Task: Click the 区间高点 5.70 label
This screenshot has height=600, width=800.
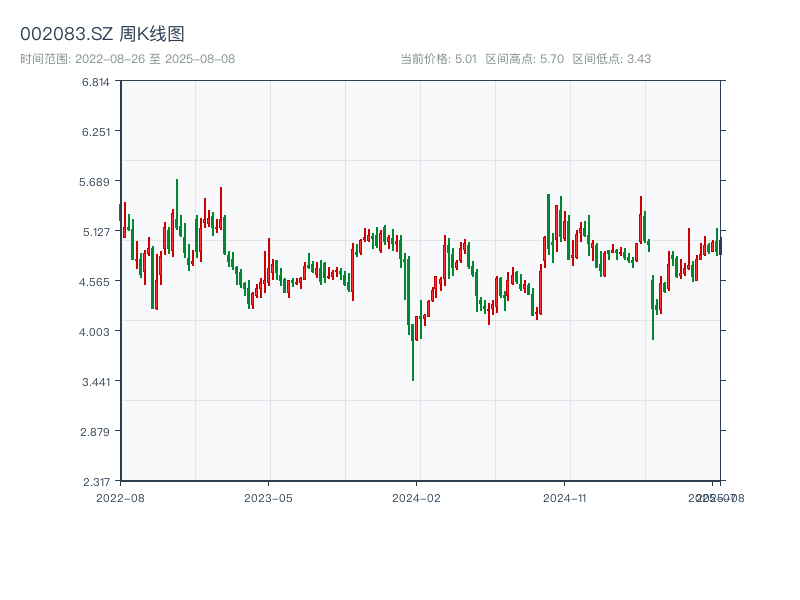Action: [525, 59]
